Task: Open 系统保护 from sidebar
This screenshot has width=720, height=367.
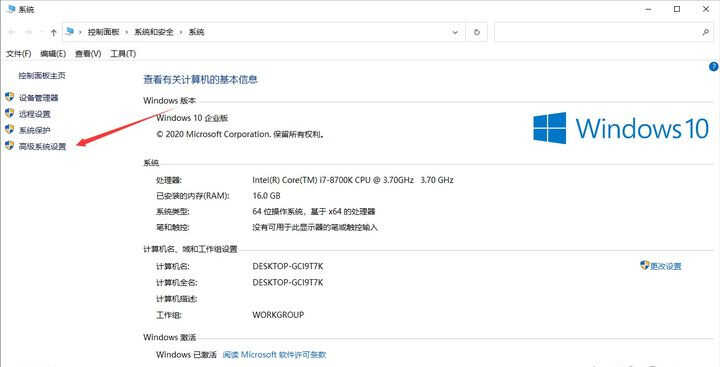Action: tap(34, 130)
